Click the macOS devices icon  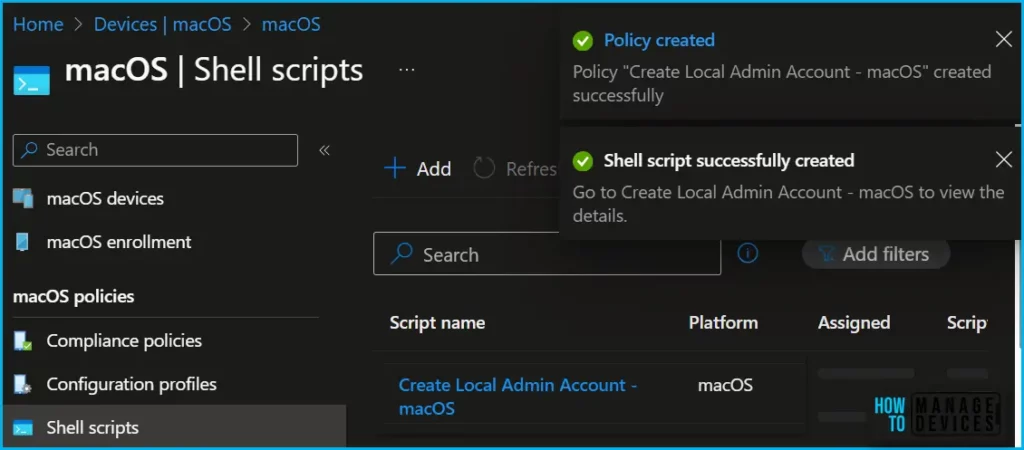(x=23, y=199)
